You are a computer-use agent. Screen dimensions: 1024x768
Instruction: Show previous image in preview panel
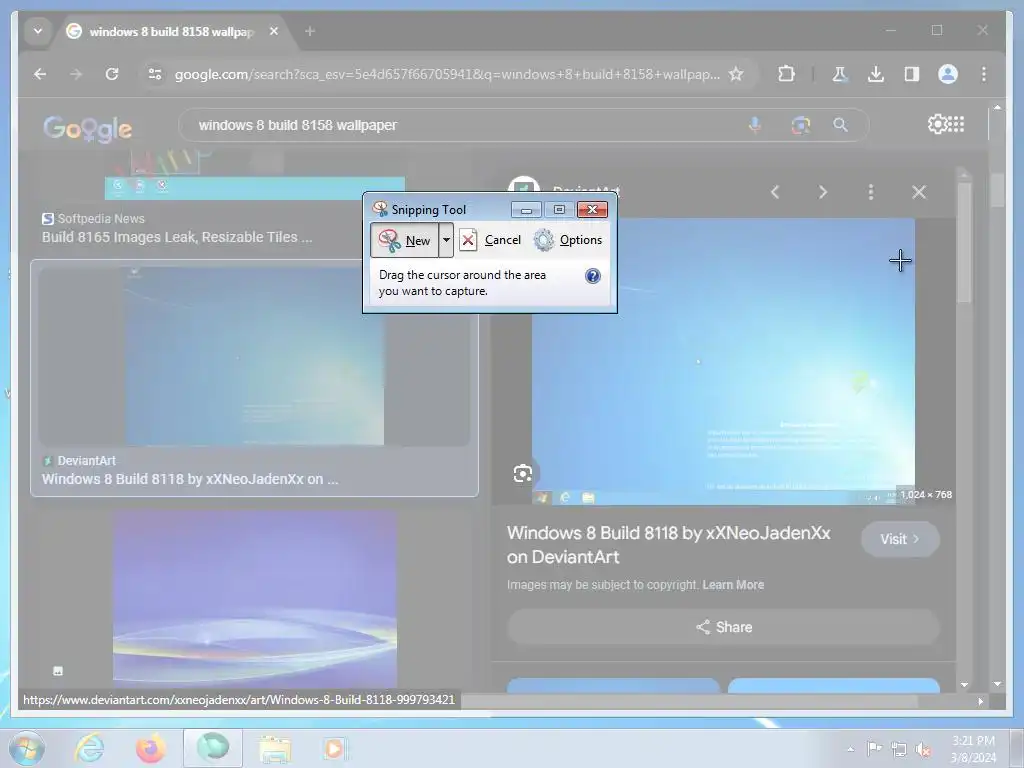(x=775, y=192)
